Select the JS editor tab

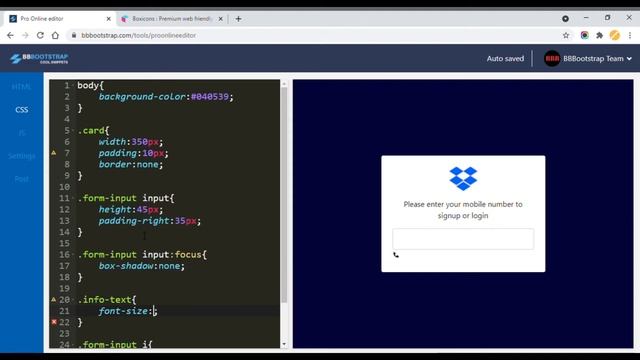pos(22,133)
